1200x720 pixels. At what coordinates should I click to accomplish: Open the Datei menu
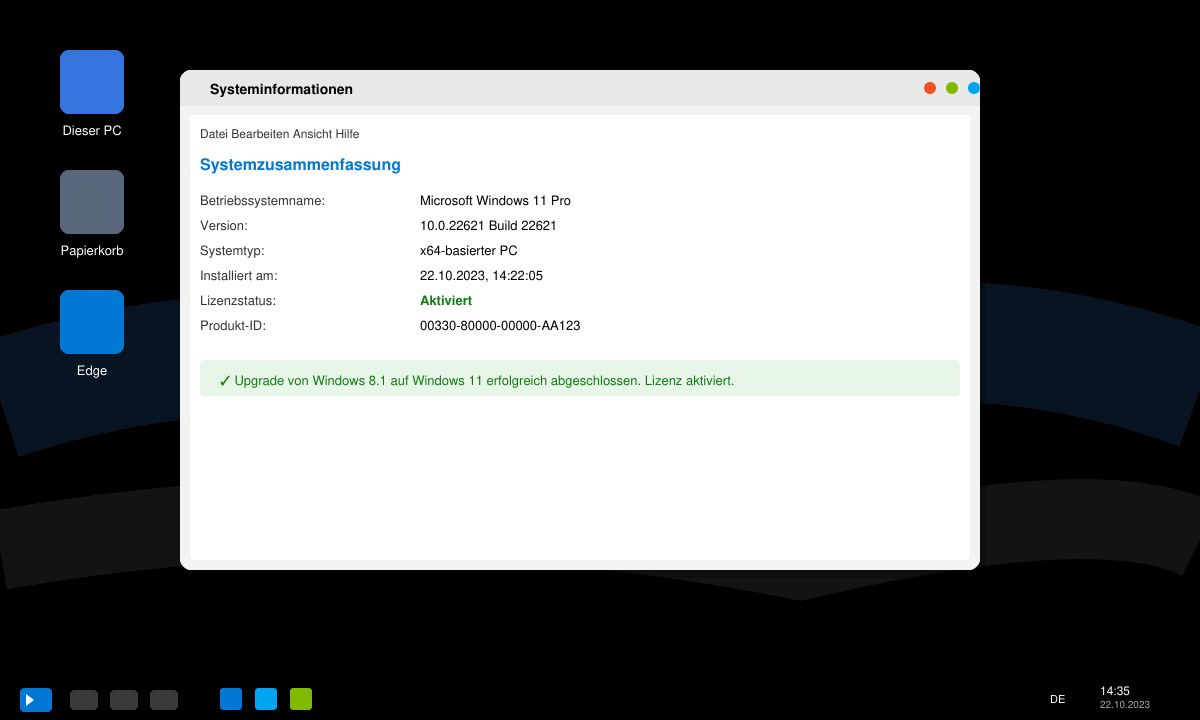214,134
